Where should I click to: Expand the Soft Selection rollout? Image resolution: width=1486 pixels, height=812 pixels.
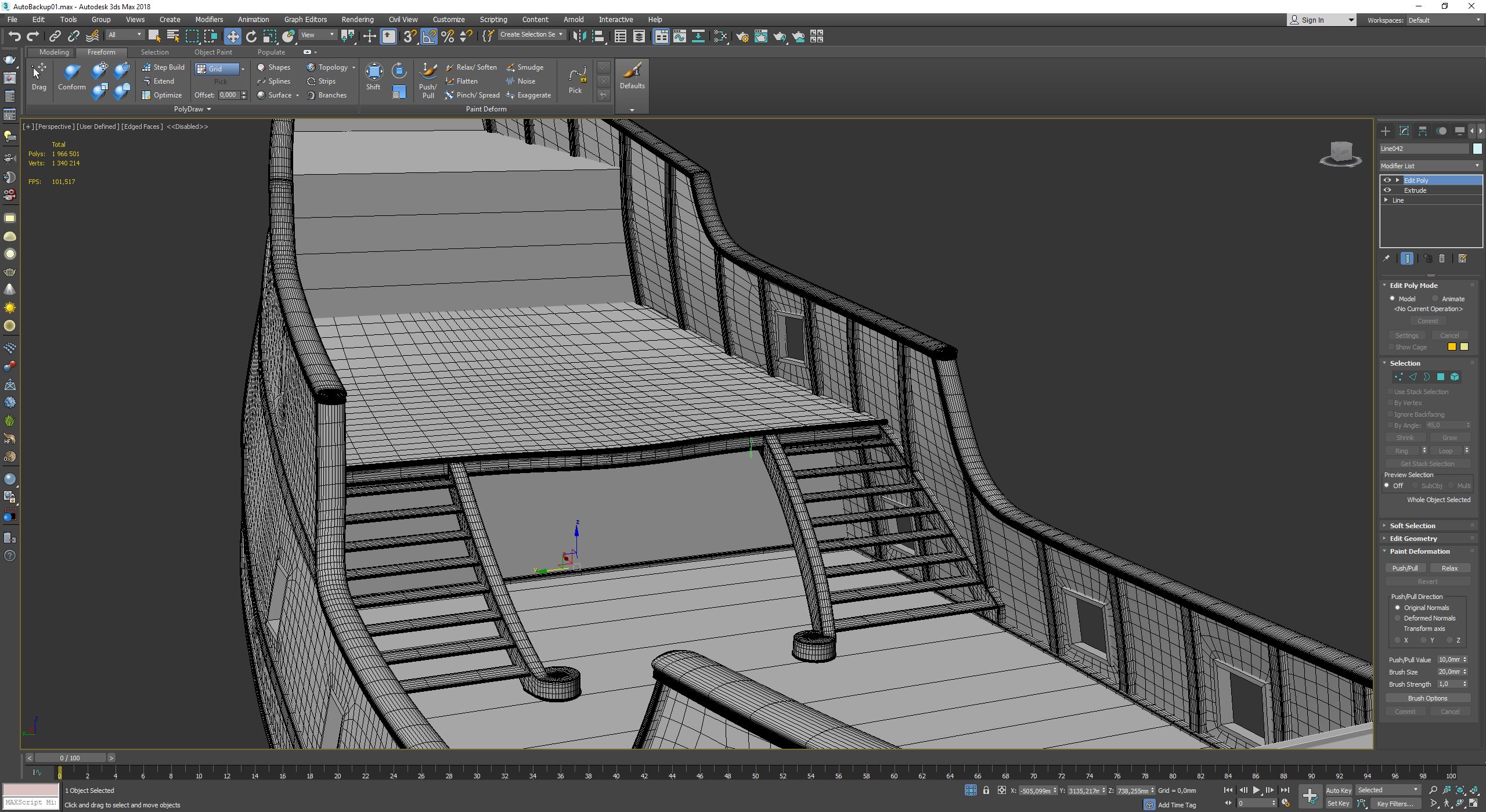point(1412,526)
